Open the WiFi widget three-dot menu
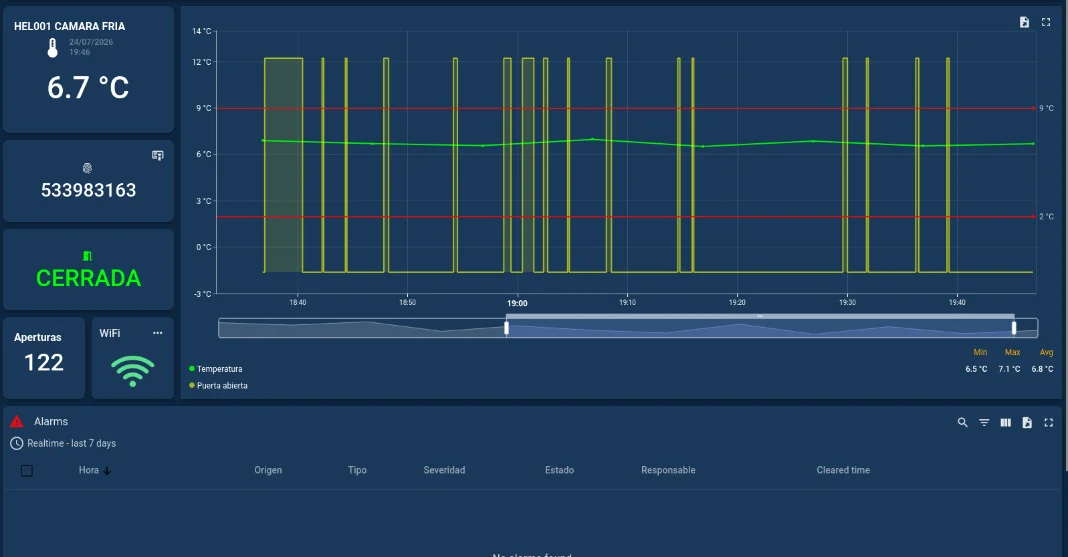This screenshot has width=1068, height=557. tap(157, 333)
